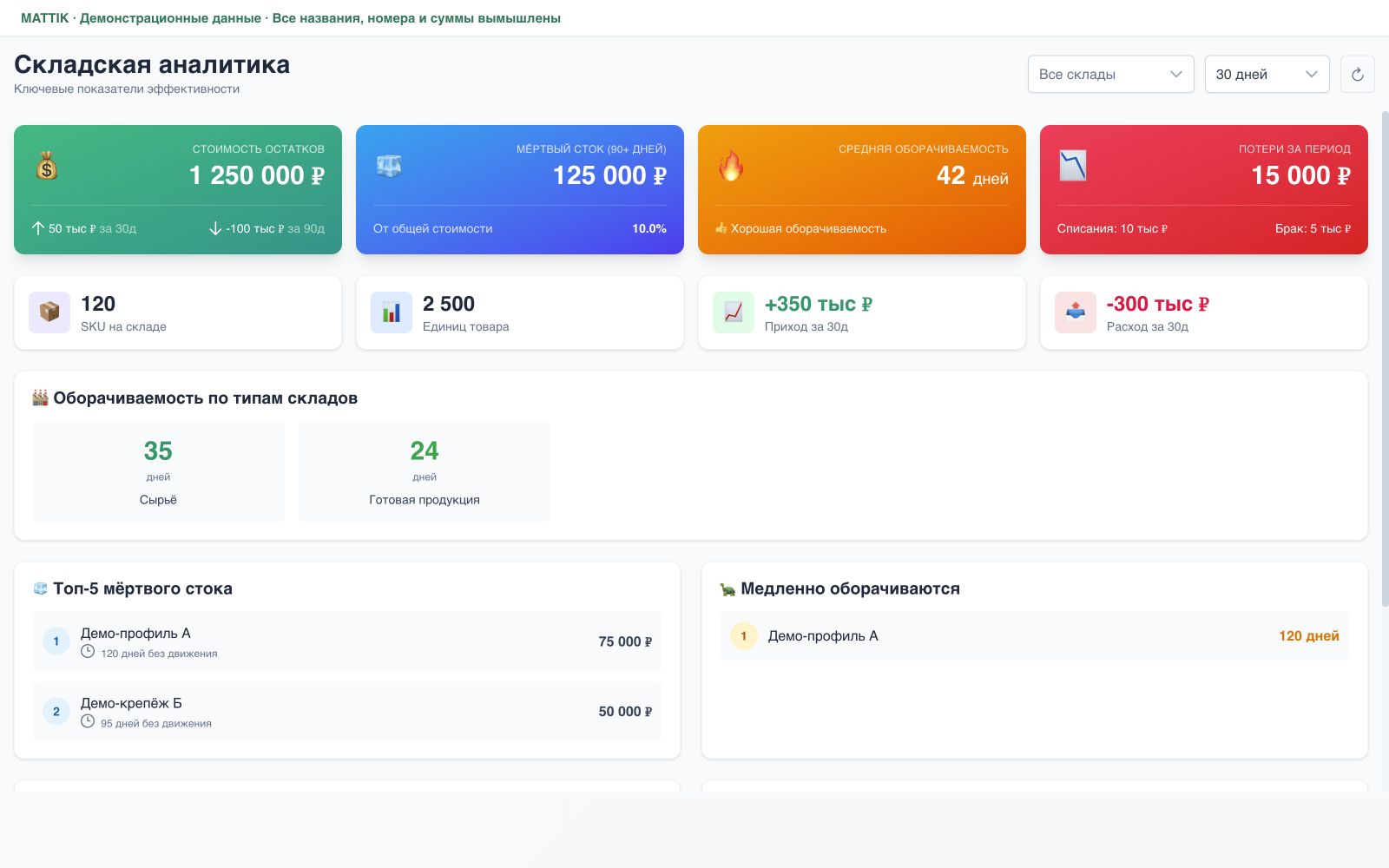Click the outbox icon beside Расход за 30д
This screenshot has height=868, width=1389.
[1076, 312]
